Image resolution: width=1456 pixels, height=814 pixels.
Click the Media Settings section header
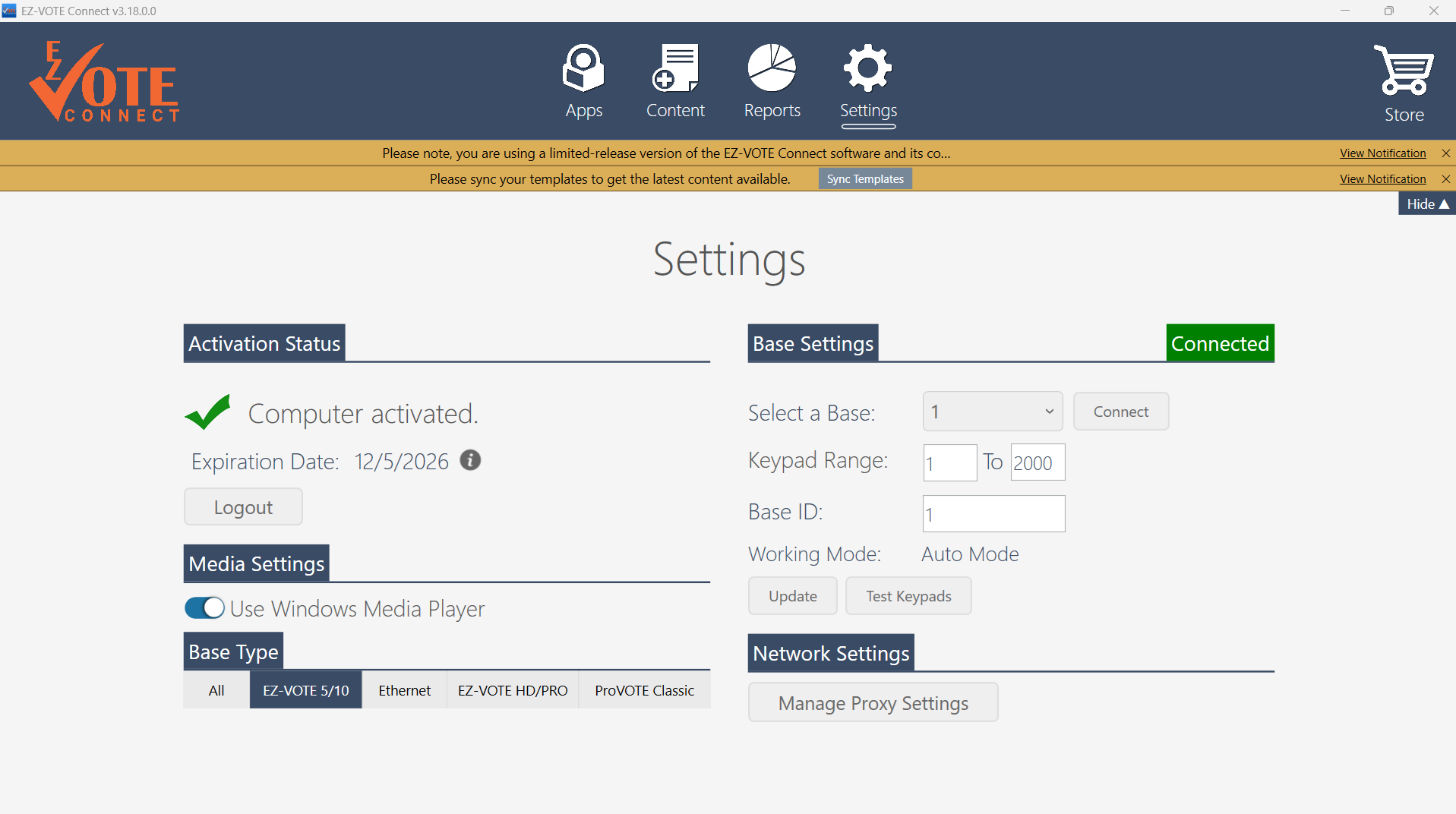(256, 563)
